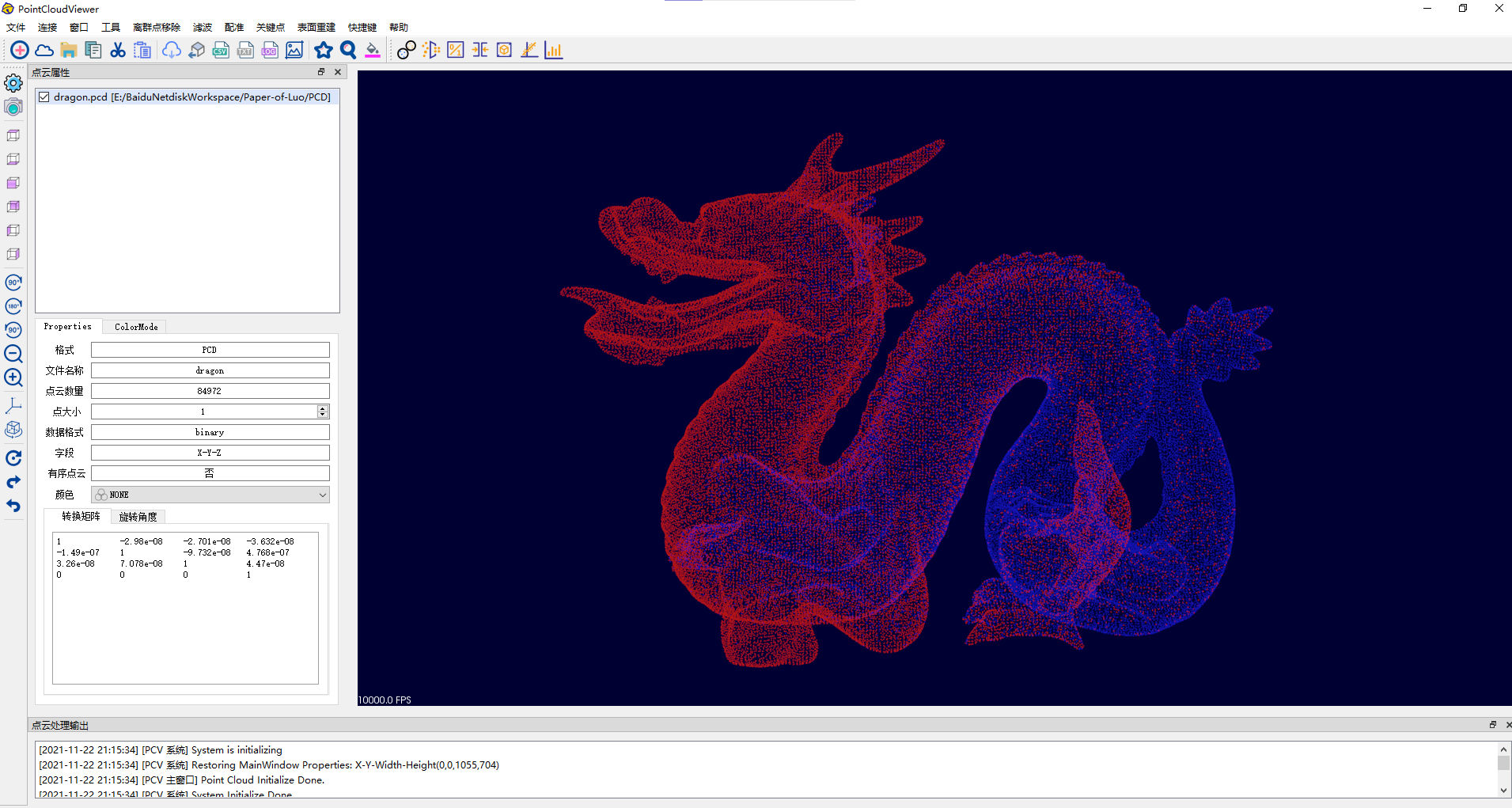This screenshot has height=808, width=1512.
Task: Click the red plus add icon
Action: click(20, 51)
